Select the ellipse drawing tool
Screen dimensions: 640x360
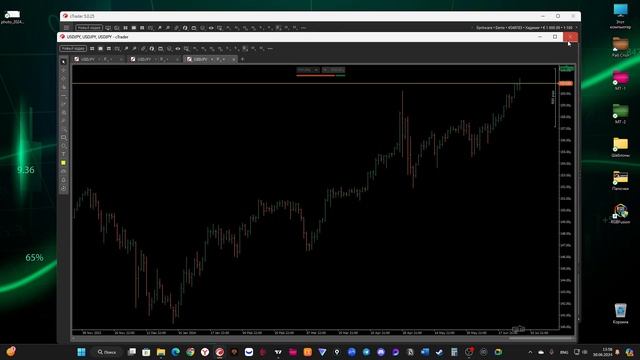[63, 146]
